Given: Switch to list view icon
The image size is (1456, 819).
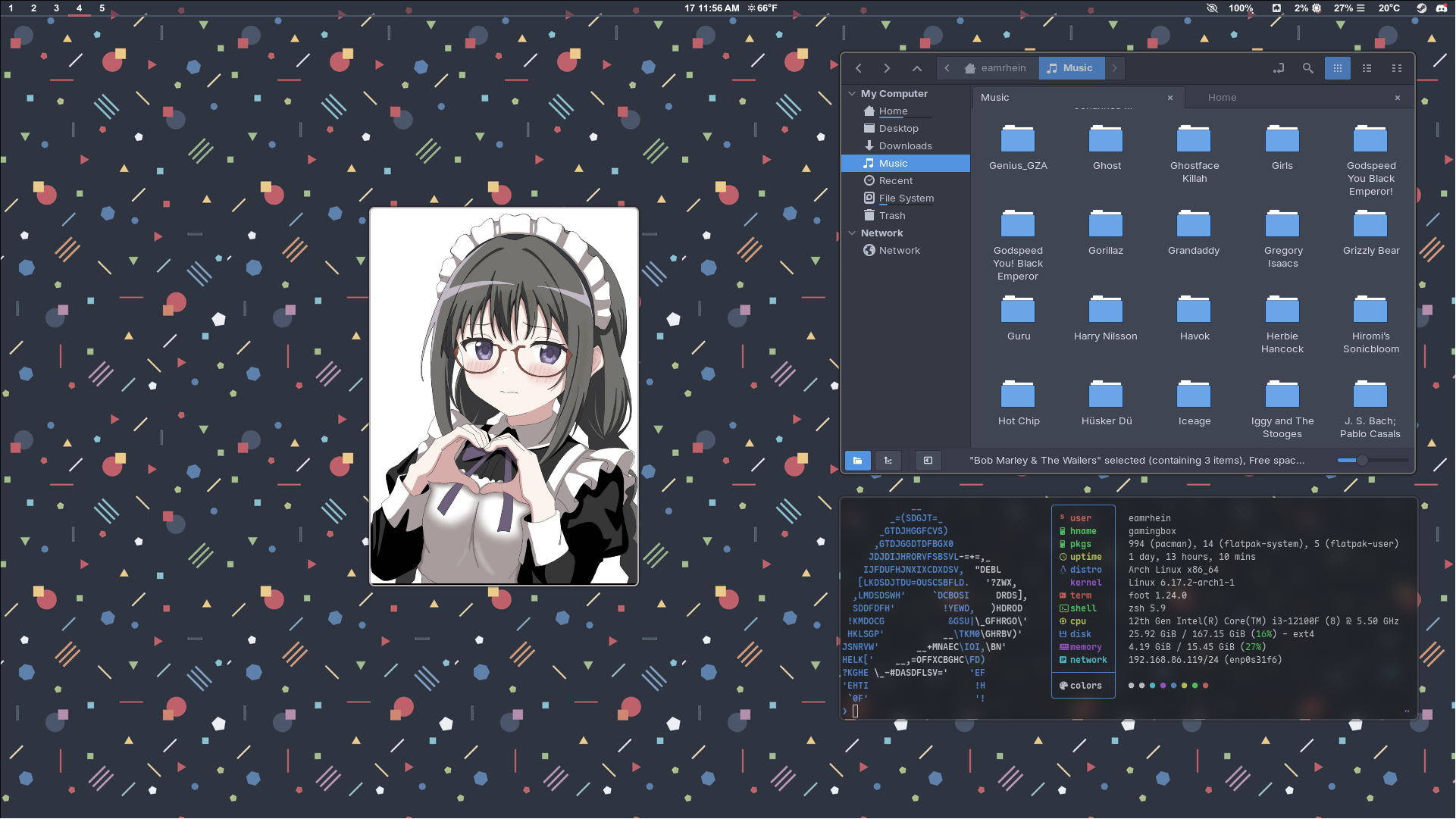Looking at the screenshot, I should (x=1367, y=68).
